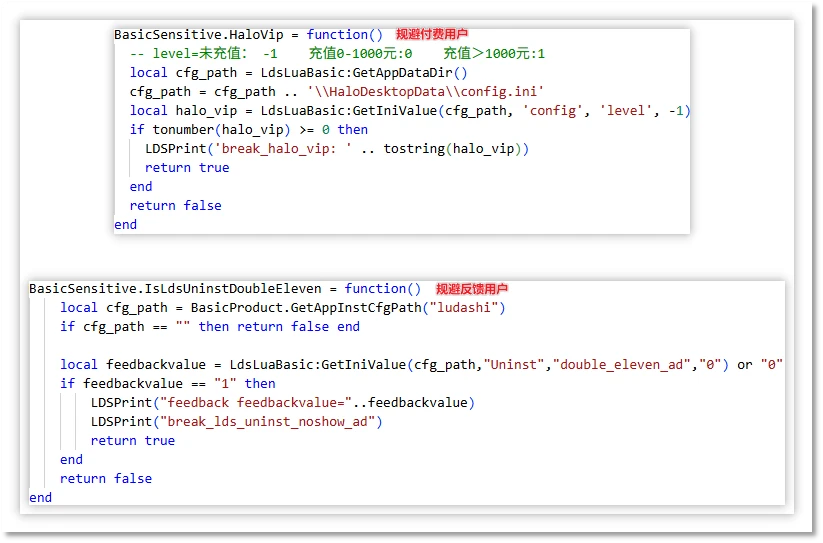Click 'BasicProduct.GetAppInstCfgPath' in the second snippet

point(306,307)
